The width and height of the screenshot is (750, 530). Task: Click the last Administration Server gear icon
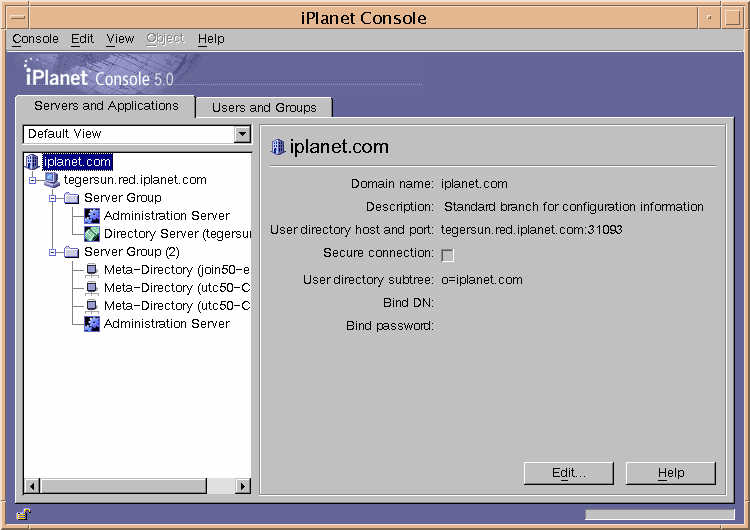tap(92, 324)
